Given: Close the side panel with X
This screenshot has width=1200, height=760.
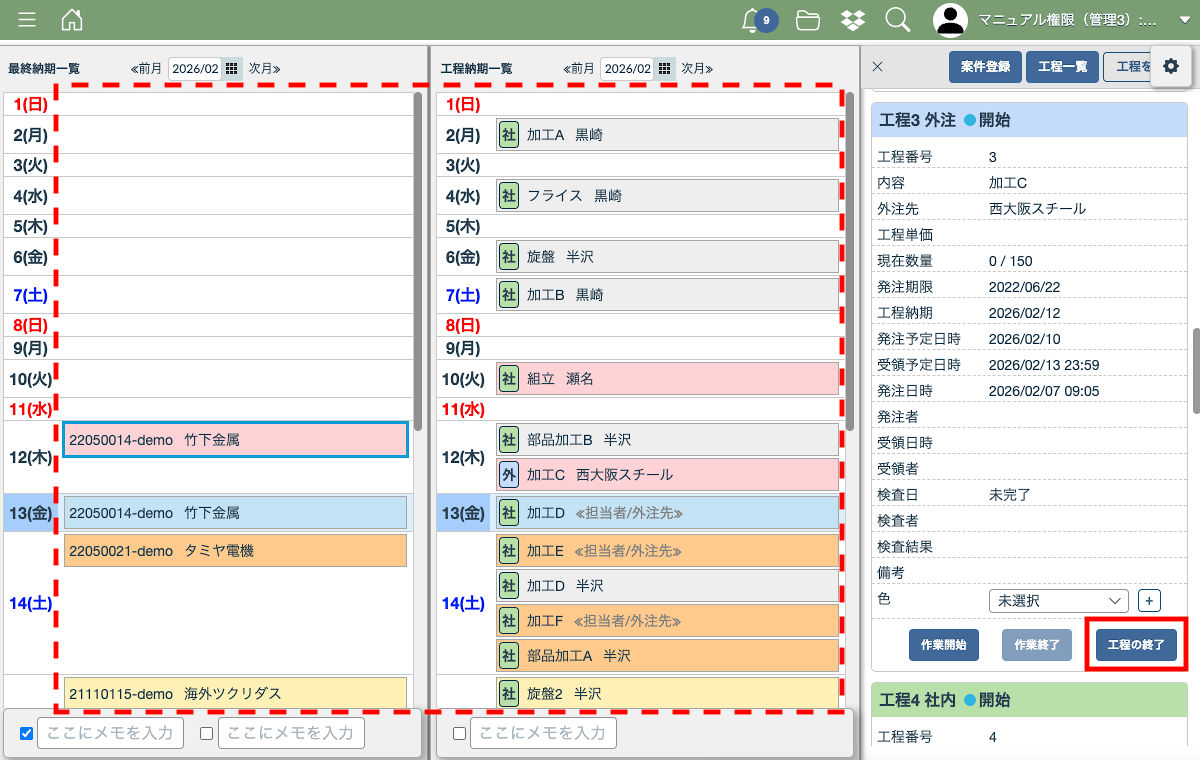Looking at the screenshot, I should click(x=877, y=67).
